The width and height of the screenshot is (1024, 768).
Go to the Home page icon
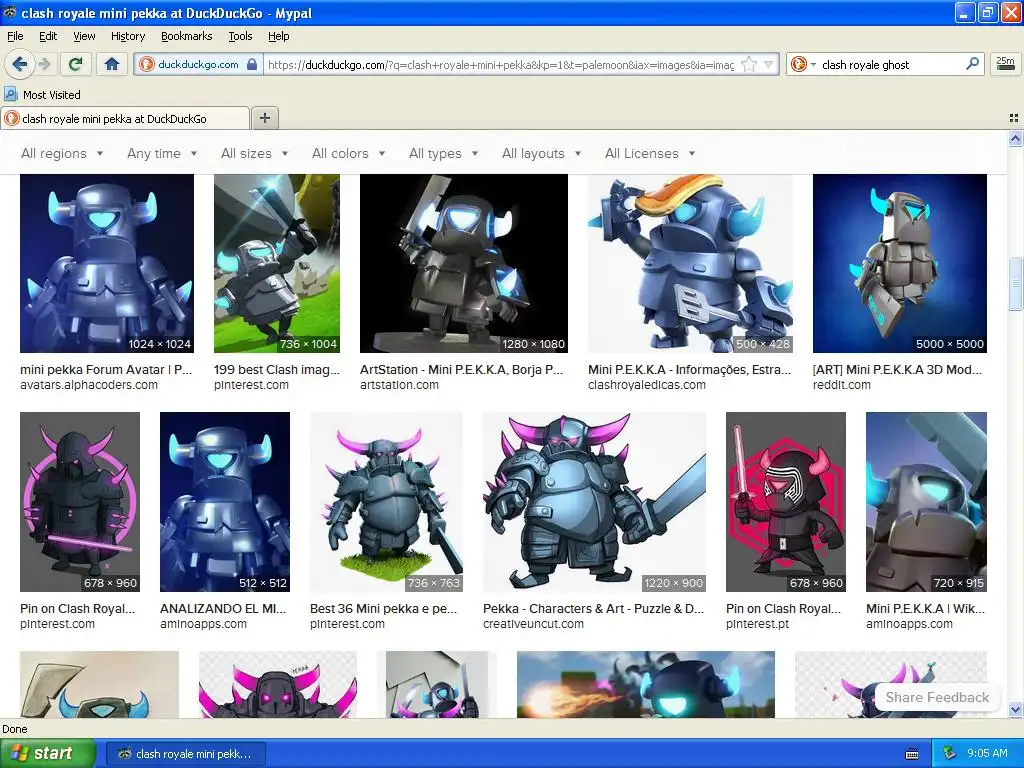112,64
